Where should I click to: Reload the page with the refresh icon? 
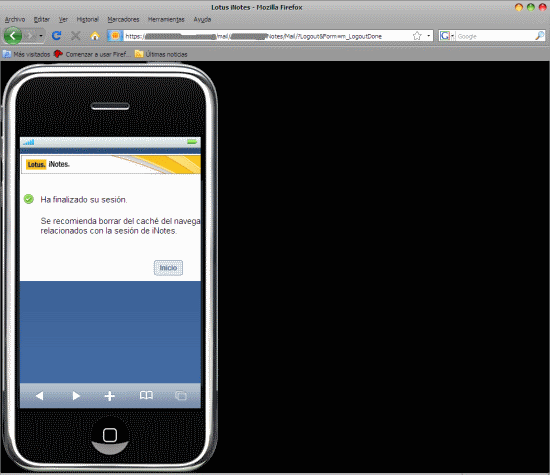tap(56, 36)
